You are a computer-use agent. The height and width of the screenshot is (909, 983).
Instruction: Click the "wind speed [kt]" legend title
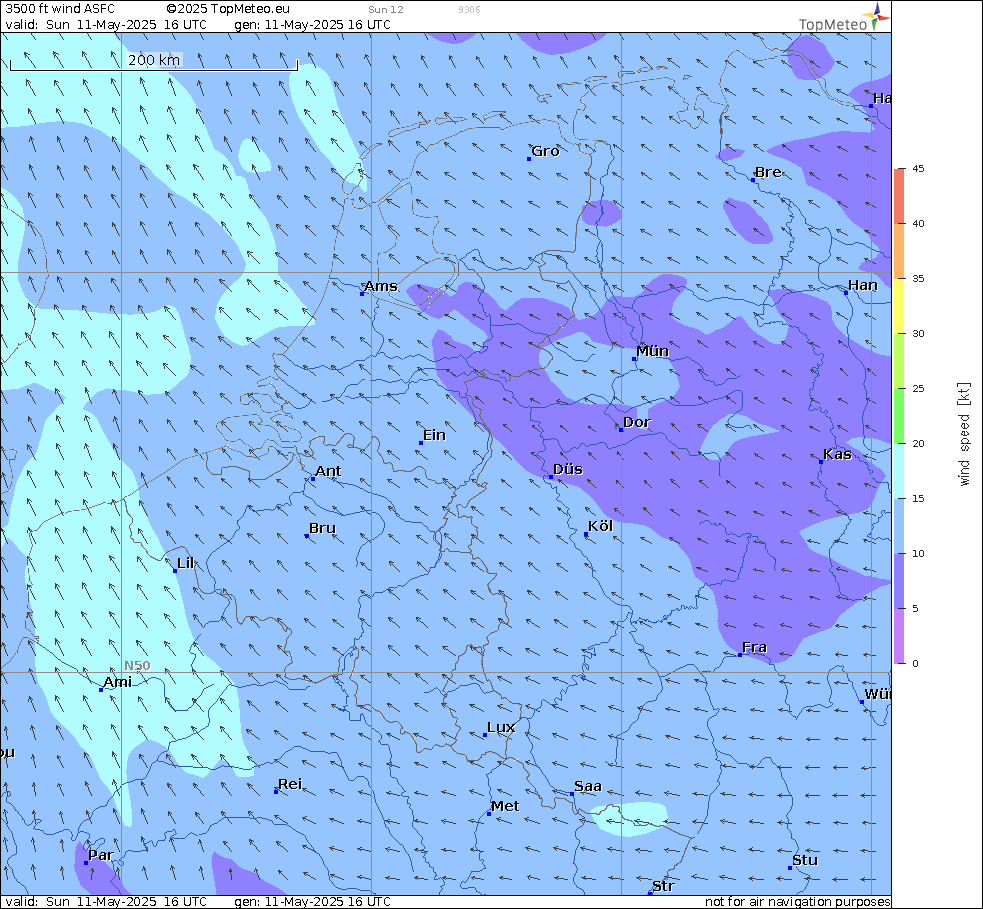click(x=964, y=434)
